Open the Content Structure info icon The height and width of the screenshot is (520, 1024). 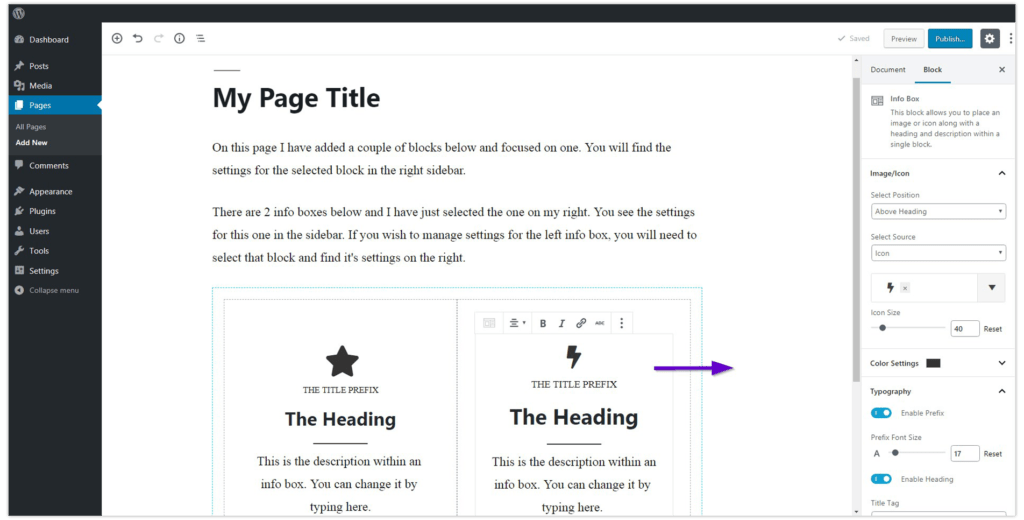pyautogui.click(x=179, y=38)
